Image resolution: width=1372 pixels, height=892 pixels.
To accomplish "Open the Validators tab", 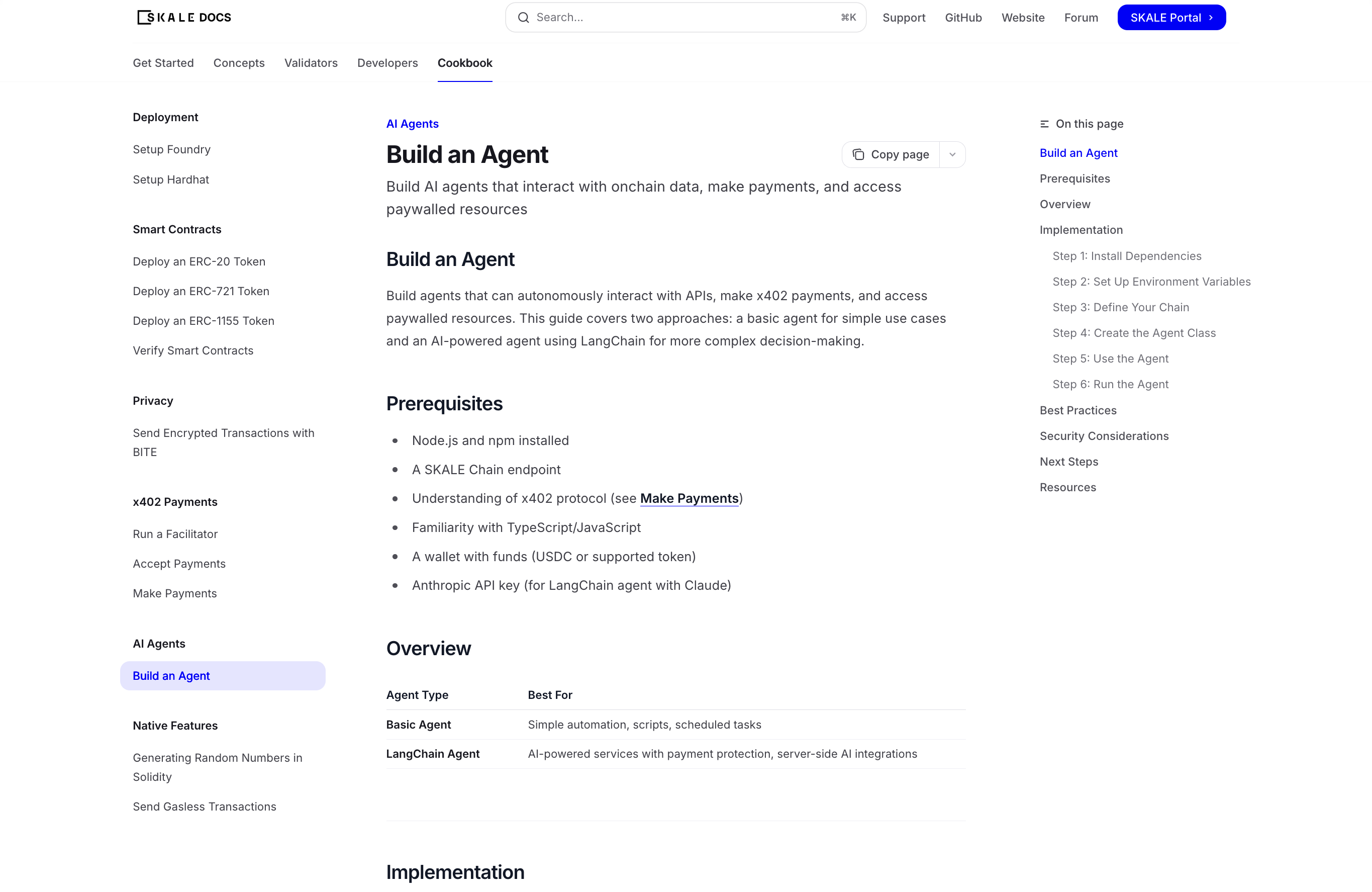I will [x=311, y=63].
